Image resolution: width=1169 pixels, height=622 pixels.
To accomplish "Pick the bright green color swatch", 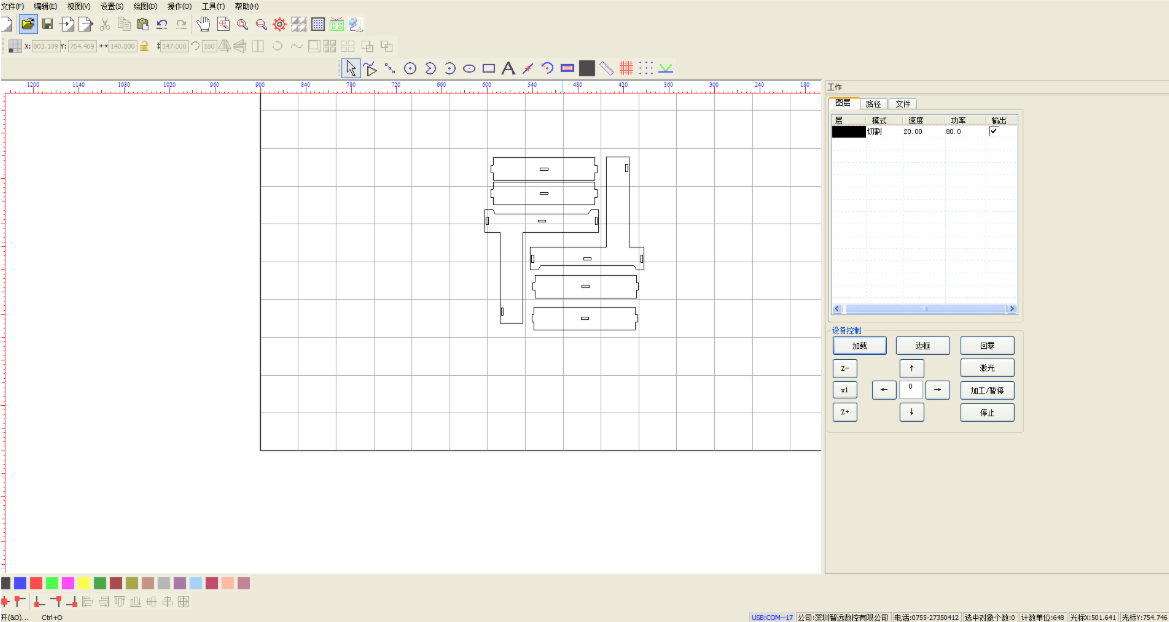I will (52, 582).
